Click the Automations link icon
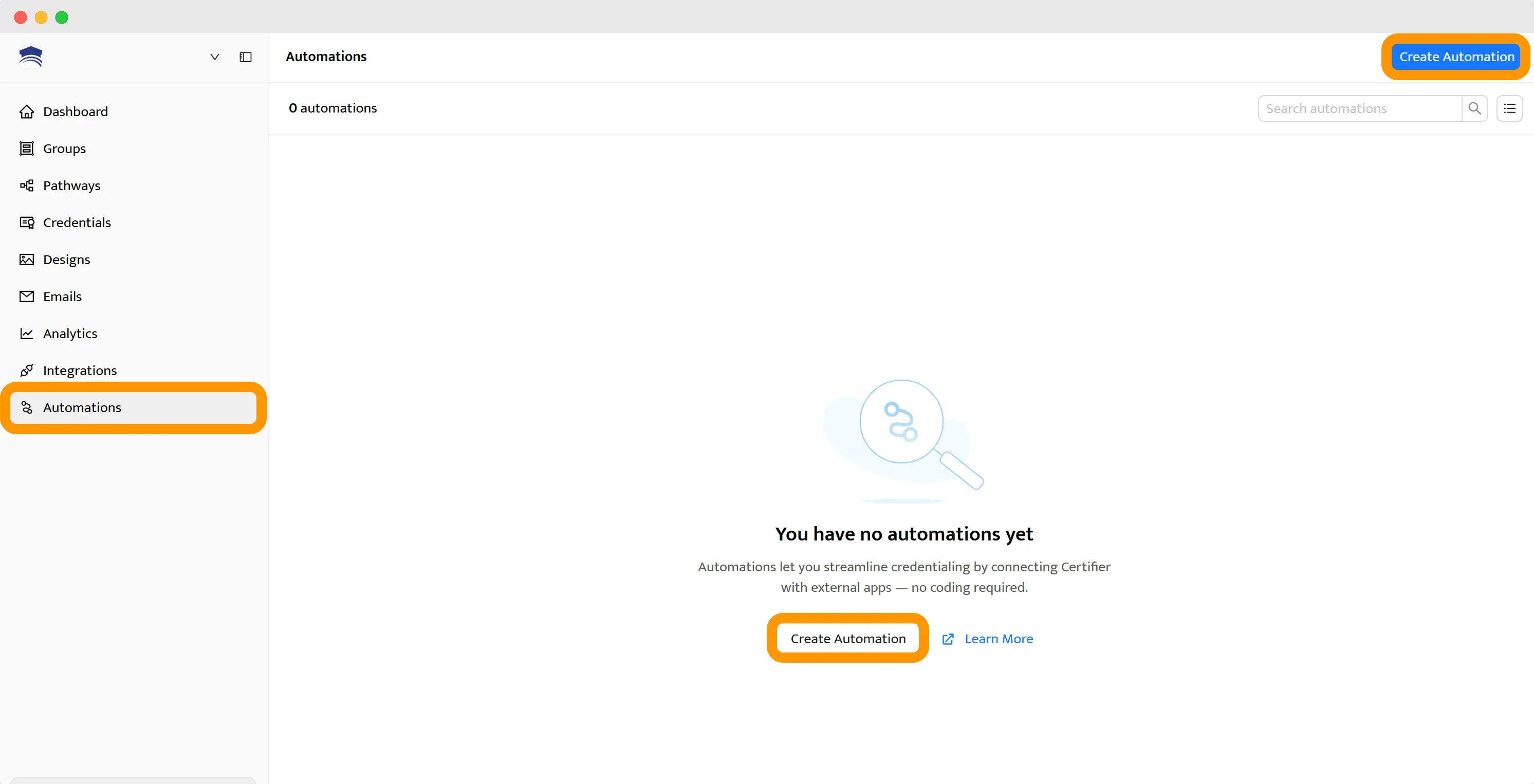Viewport: 1534px width, 784px height. (x=27, y=408)
